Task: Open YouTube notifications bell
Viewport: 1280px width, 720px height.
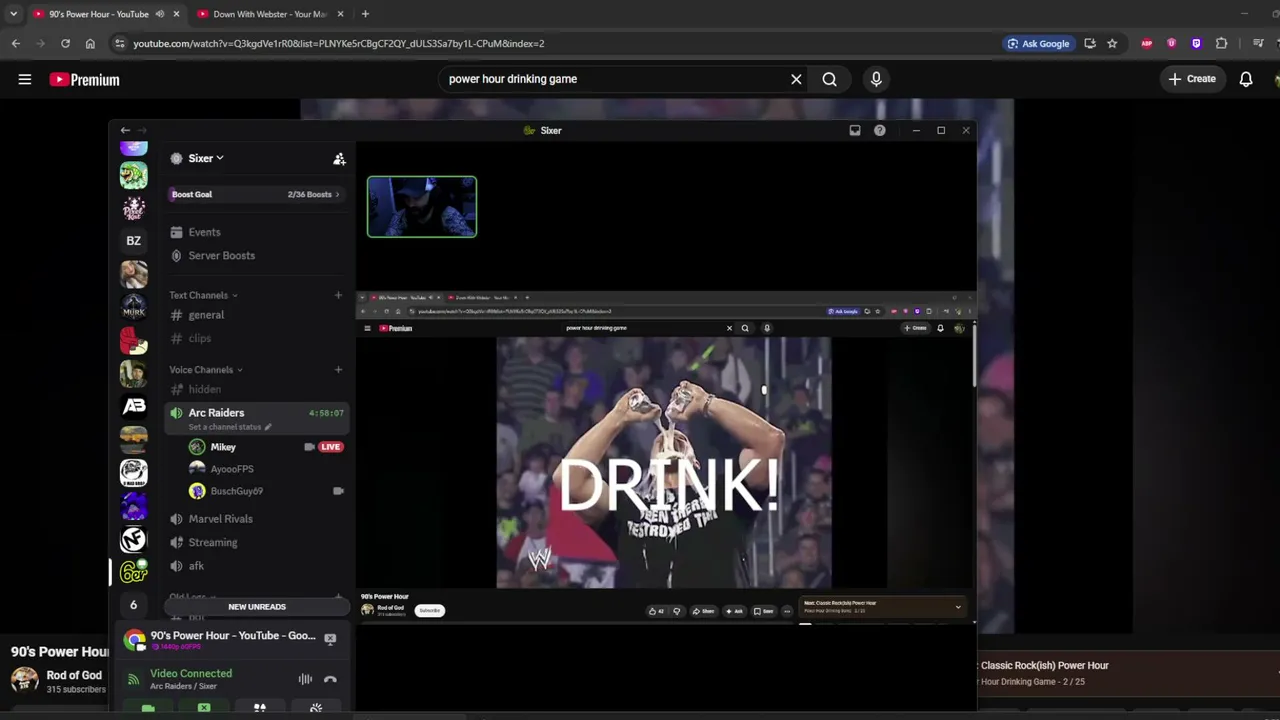Action: (1246, 79)
